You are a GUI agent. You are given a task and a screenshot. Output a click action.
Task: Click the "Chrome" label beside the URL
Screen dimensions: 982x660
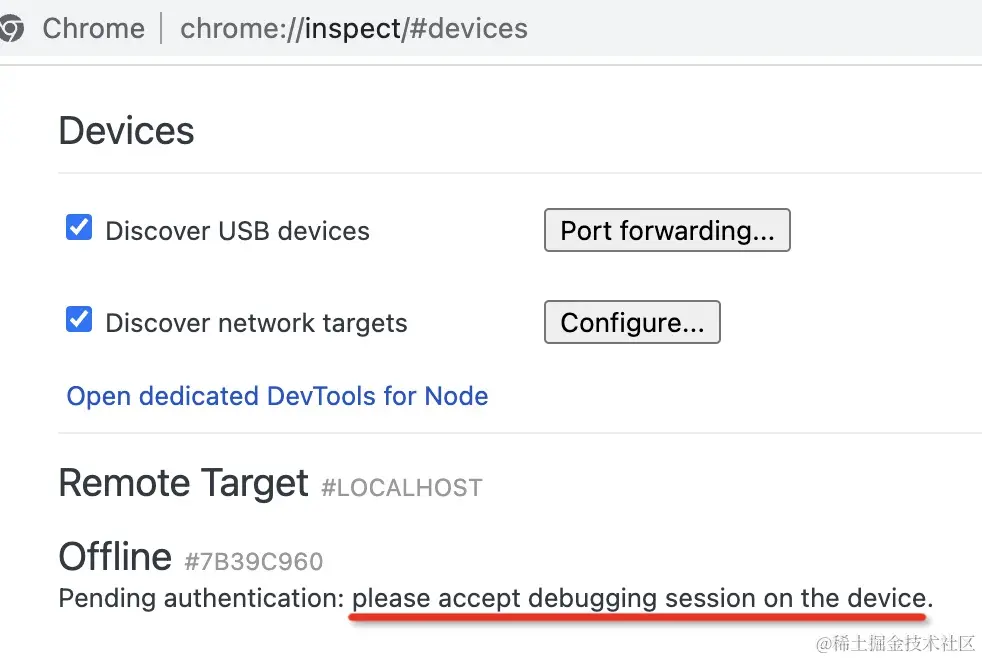tap(93, 28)
